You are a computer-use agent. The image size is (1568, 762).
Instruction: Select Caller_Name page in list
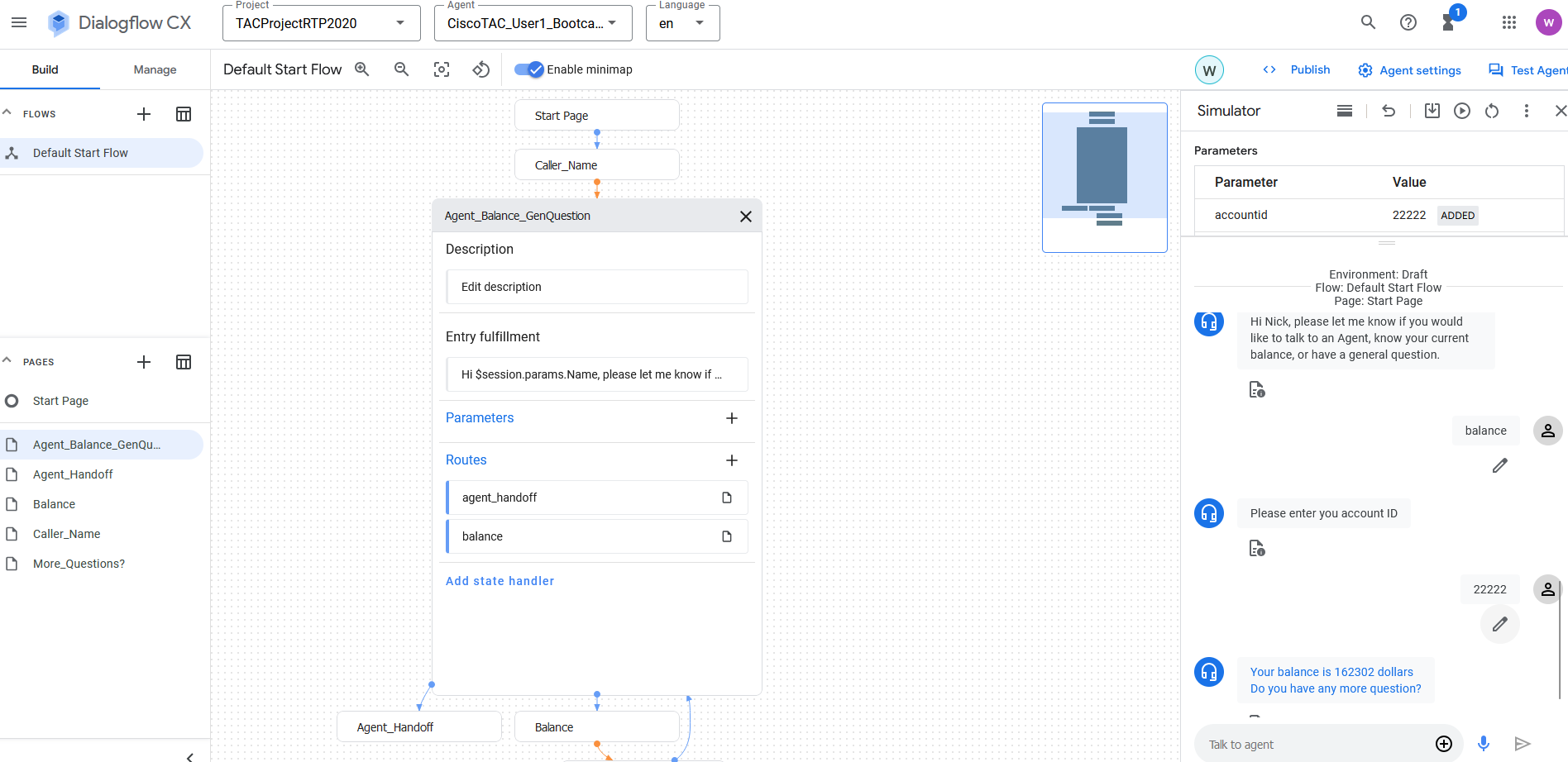[101, 534]
